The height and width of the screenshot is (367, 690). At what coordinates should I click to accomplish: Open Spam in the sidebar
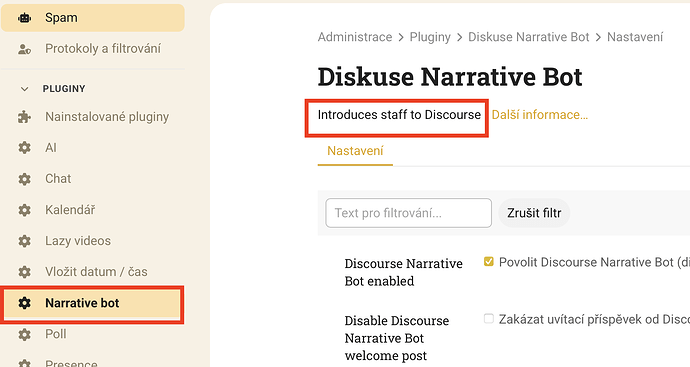click(93, 18)
